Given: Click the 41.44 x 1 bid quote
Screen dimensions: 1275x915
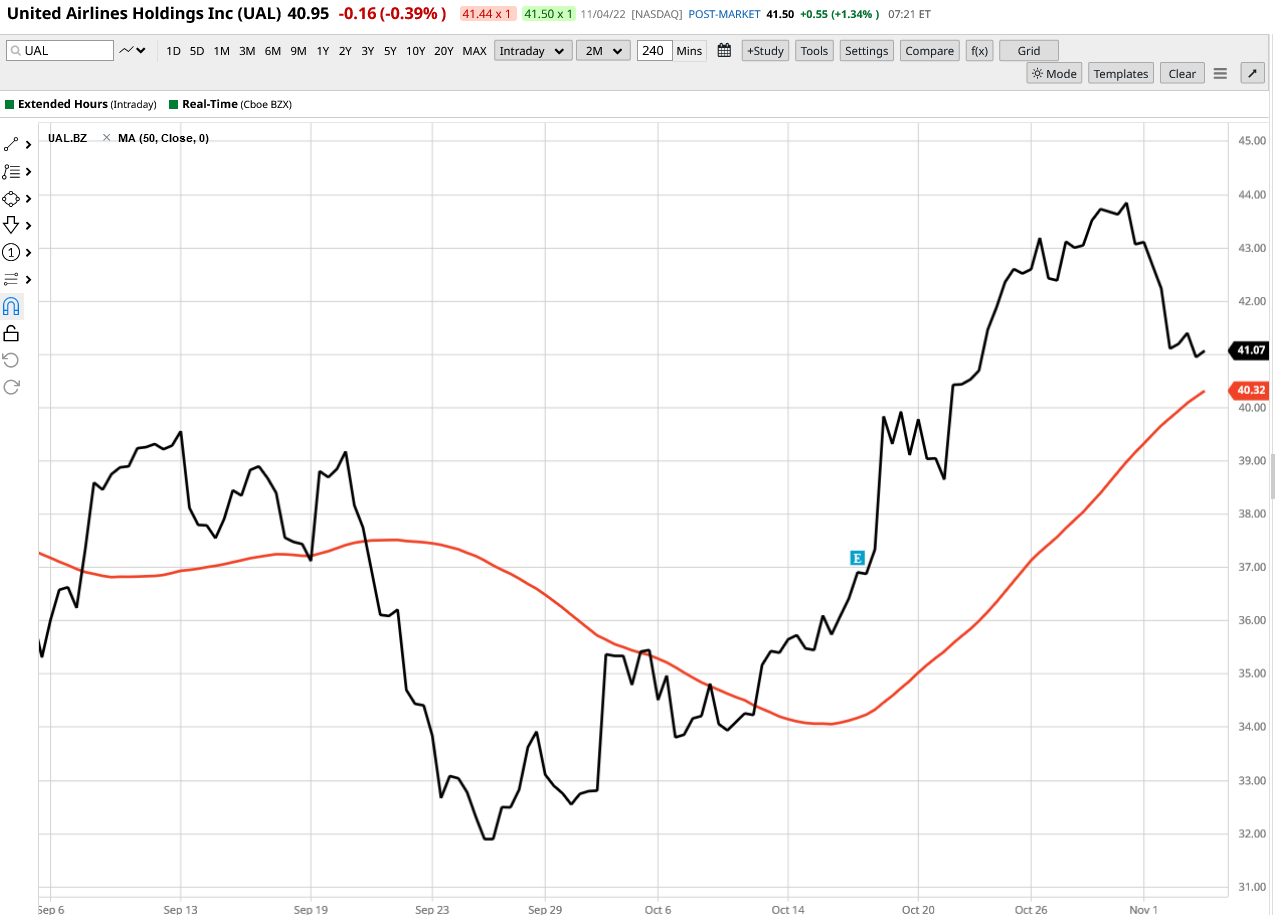Looking at the screenshot, I should [x=487, y=14].
